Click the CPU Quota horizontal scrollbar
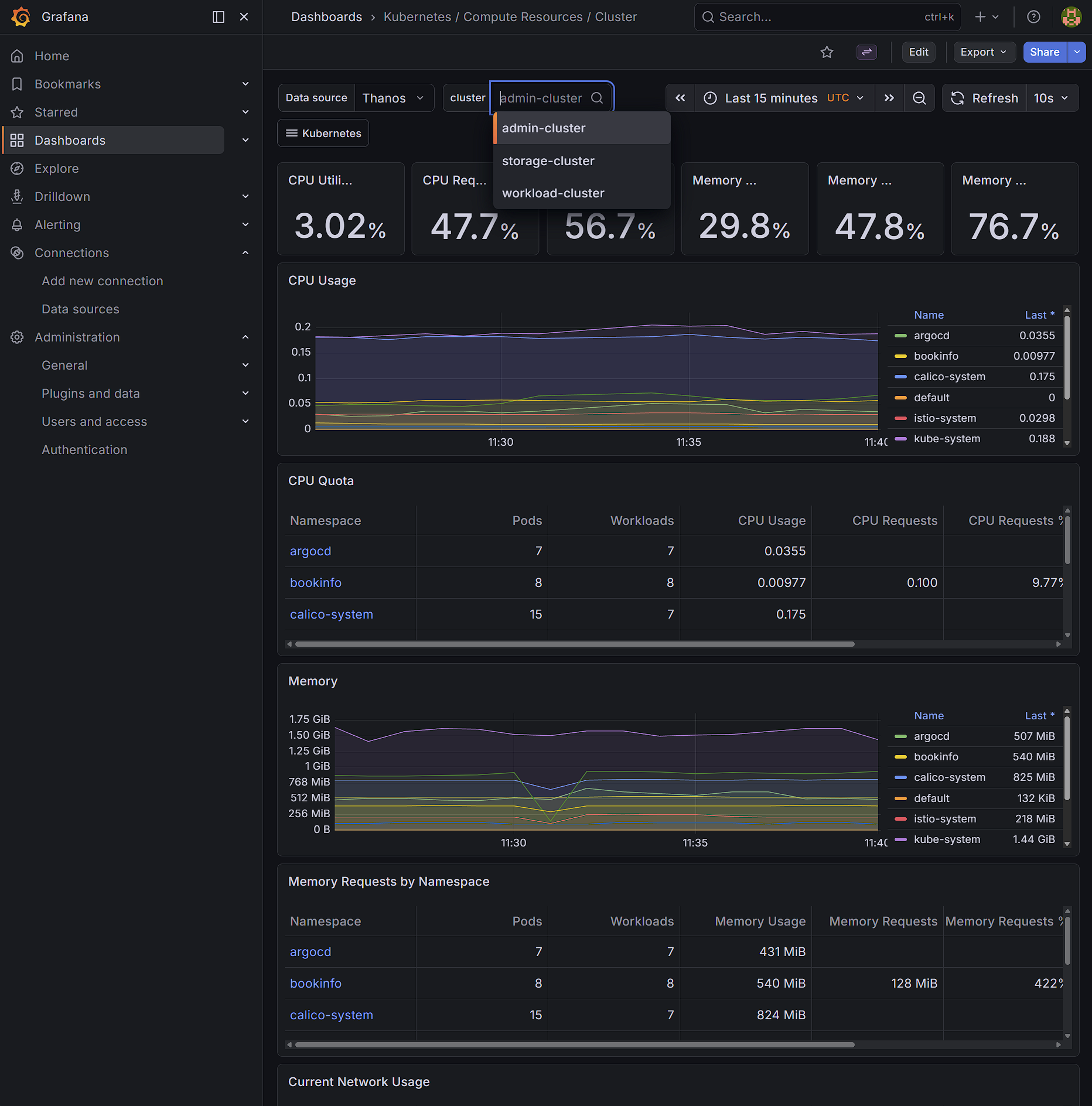The width and height of the screenshot is (1092, 1106). pos(574,644)
